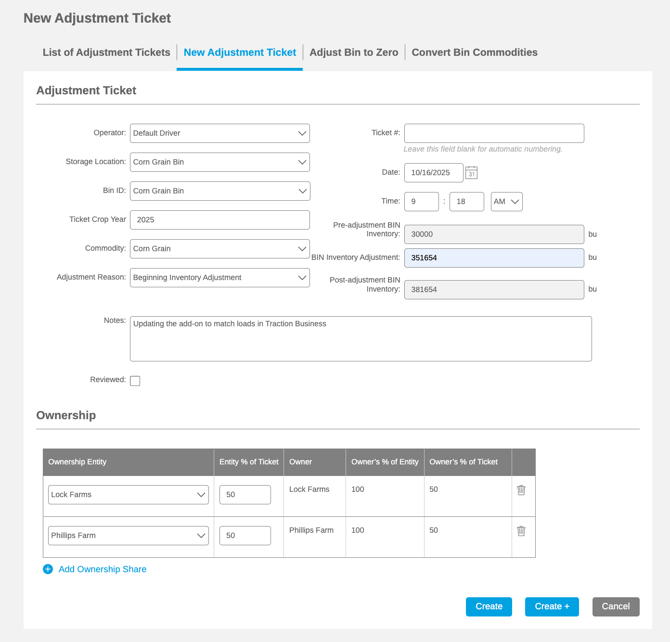670x642 pixels.
Task: Delete the Phillips Farm ownership row
Action: [521, 531]
